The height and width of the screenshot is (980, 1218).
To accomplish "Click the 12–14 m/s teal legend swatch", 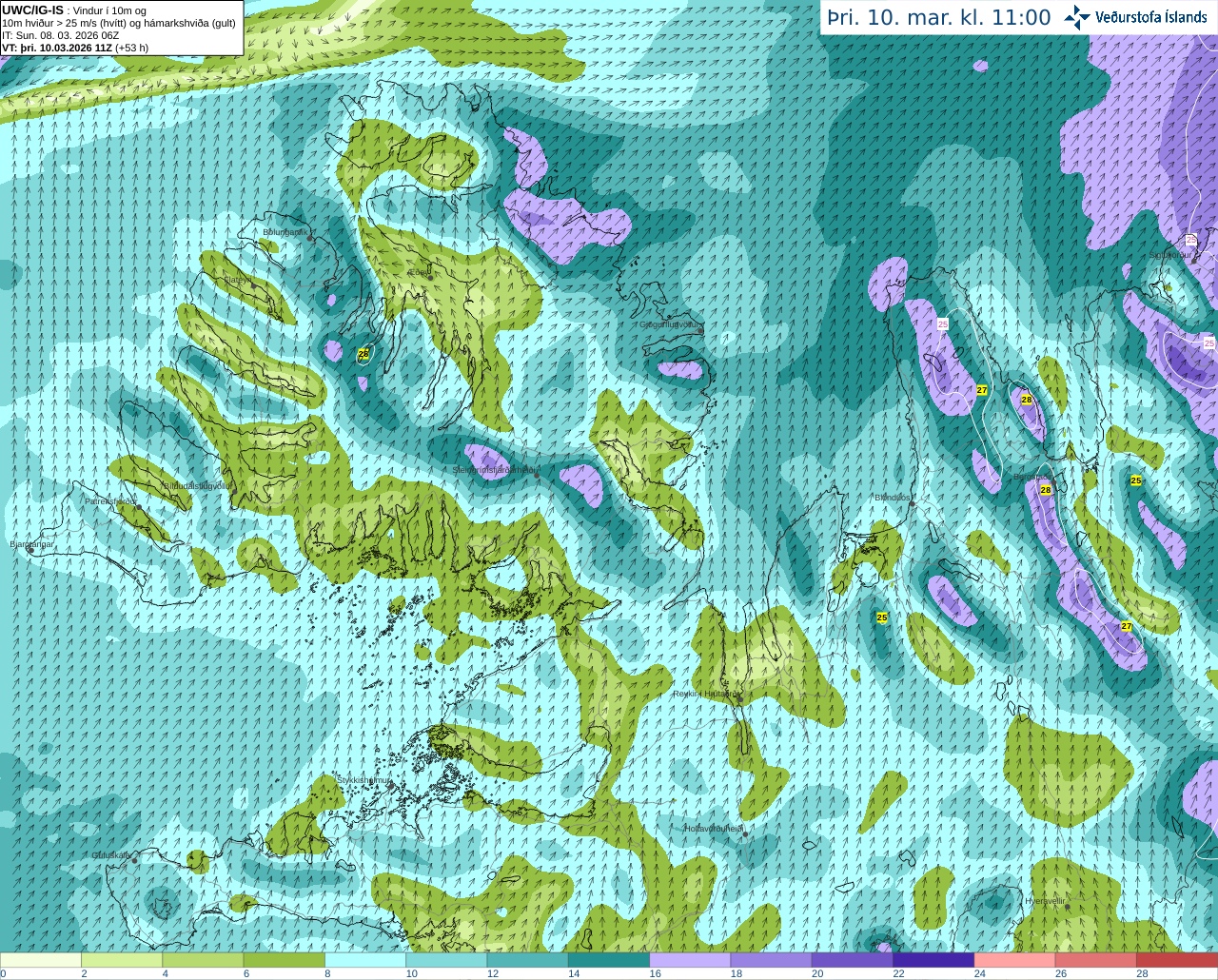I will tap(528, 960).
